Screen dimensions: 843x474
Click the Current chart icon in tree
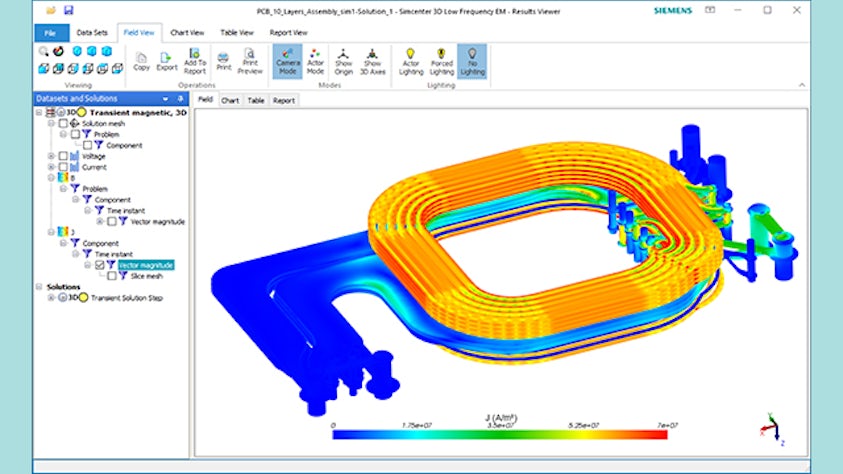click(x=75, y=167)
